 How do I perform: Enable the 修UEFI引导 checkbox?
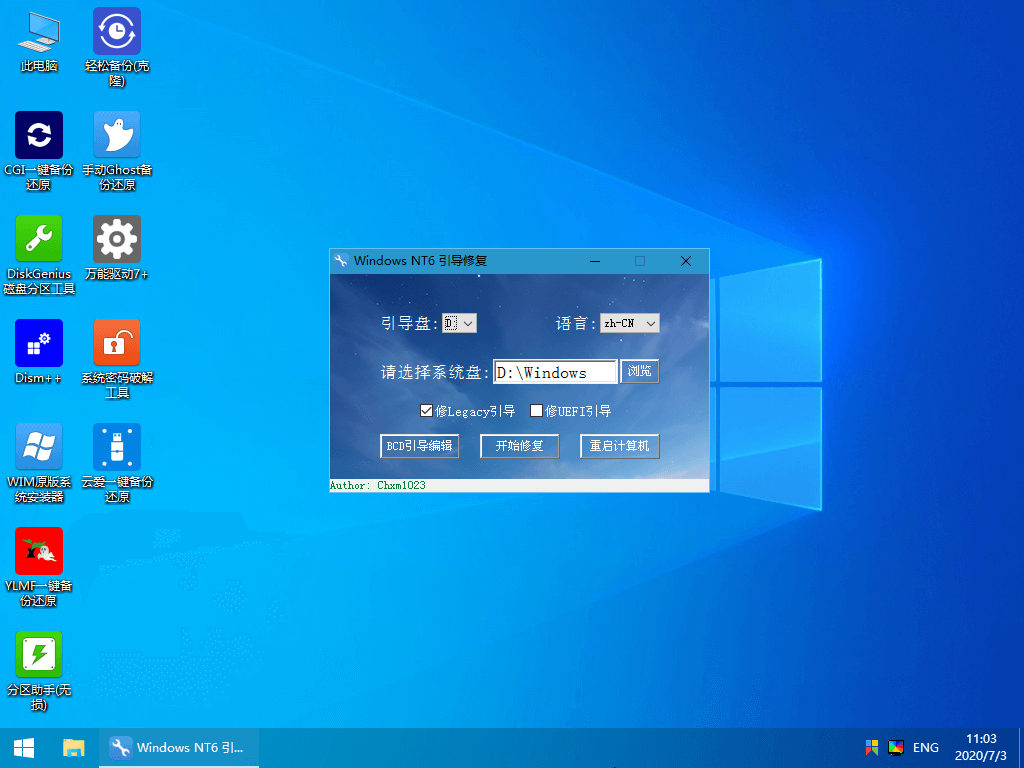point(537,411)
